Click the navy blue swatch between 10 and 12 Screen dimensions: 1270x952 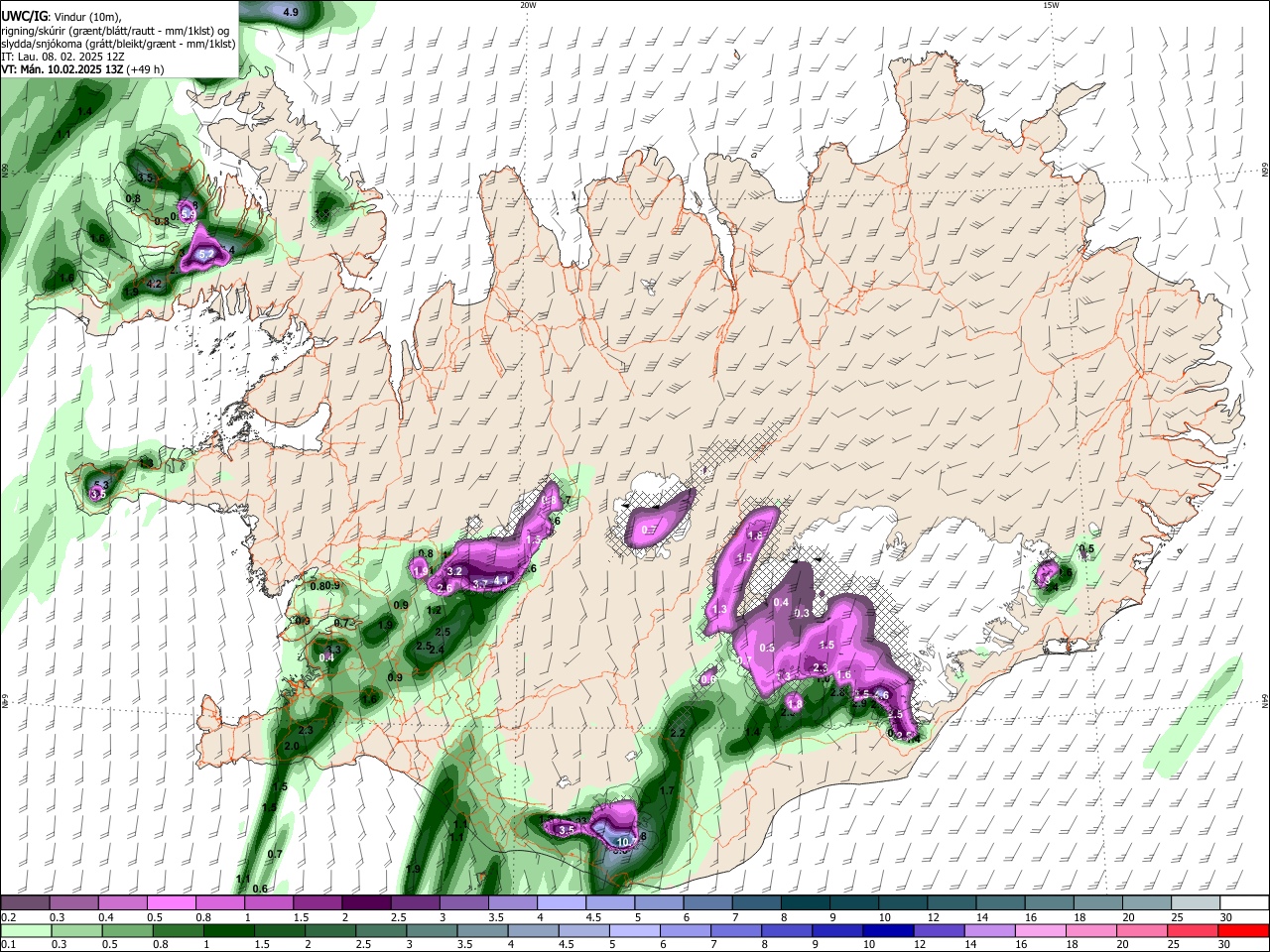(x=889, y=930)
